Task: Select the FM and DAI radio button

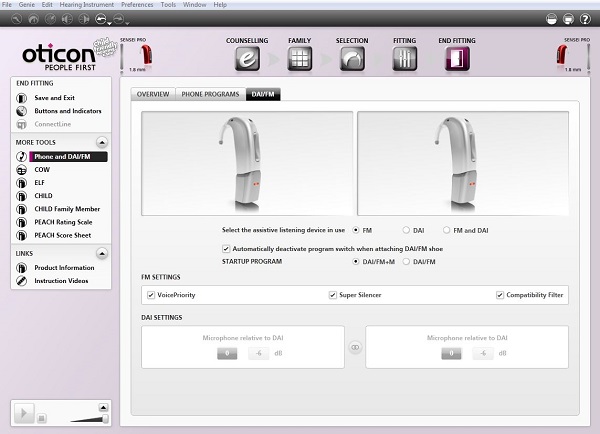Action: tap(446, 229)
